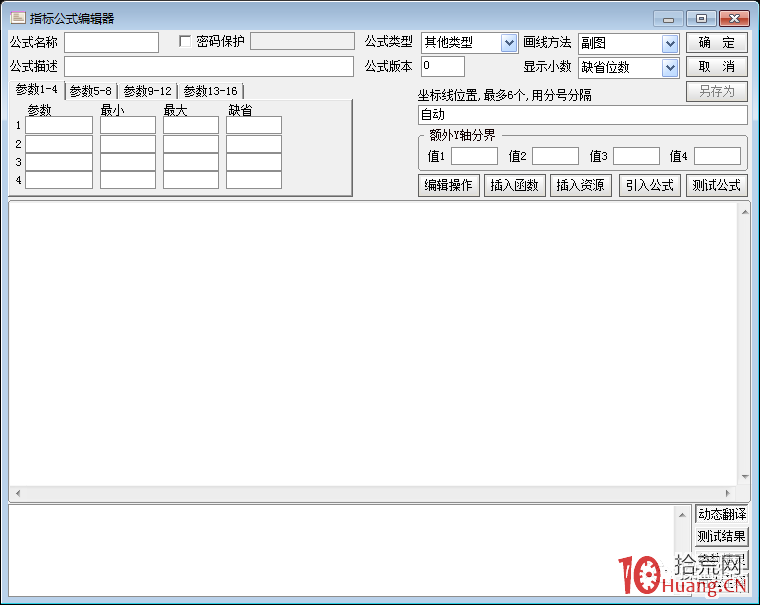760x605 pixels.
Task: Switch to the 参数1-4 tab
Action: point(37,90)
